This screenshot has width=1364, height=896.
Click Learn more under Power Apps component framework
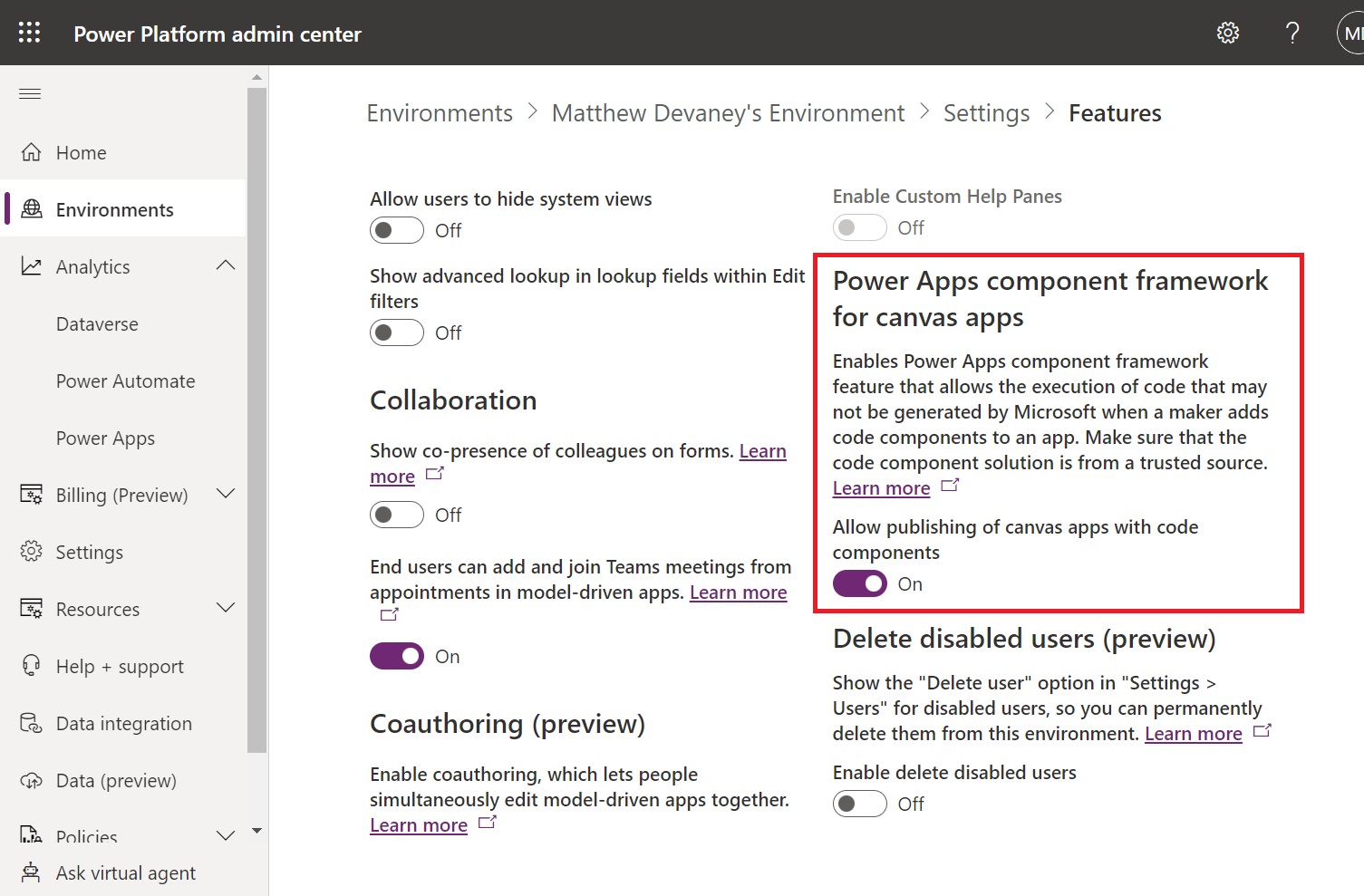click(880, 487)
